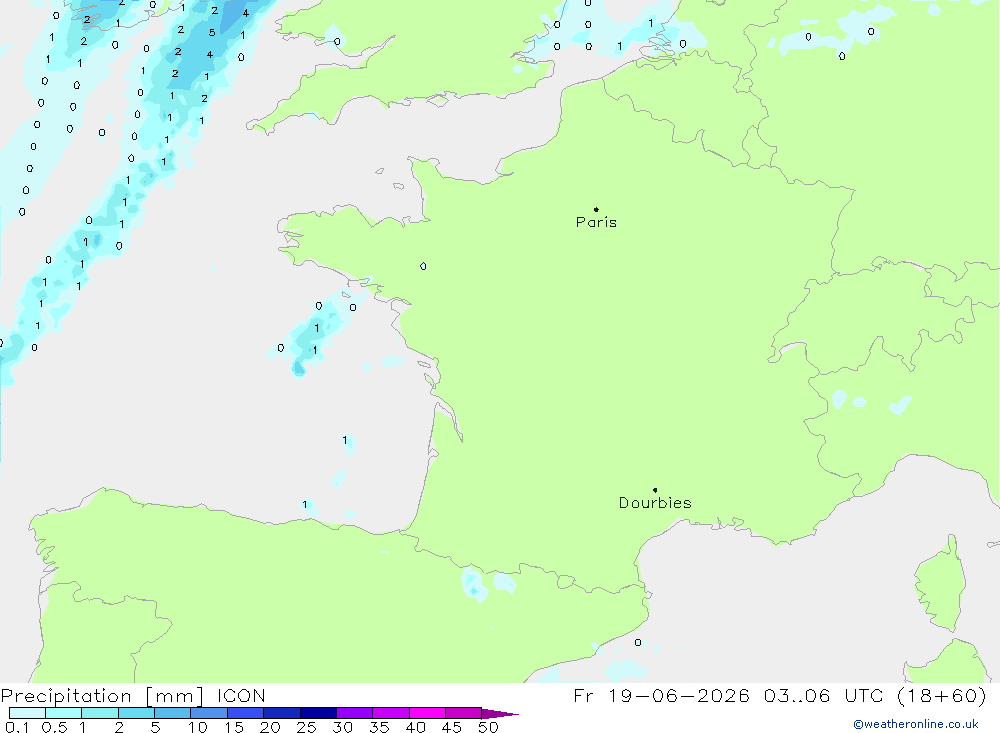Viewport: 1000px width, 733px height.
Task: Click the value 4 at the top edge
Action: (246, 13)
